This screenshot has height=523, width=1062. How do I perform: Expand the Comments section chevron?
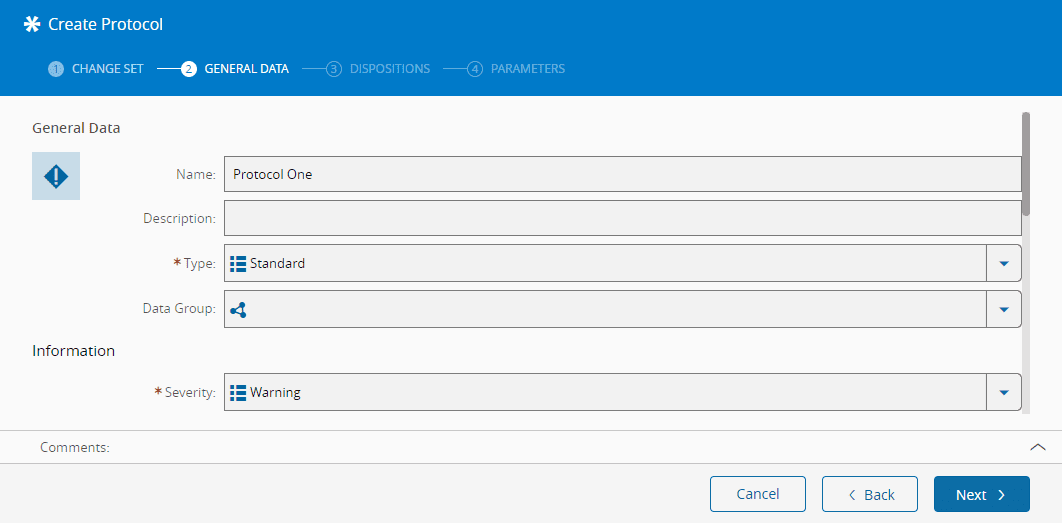tap(1038, 447)
